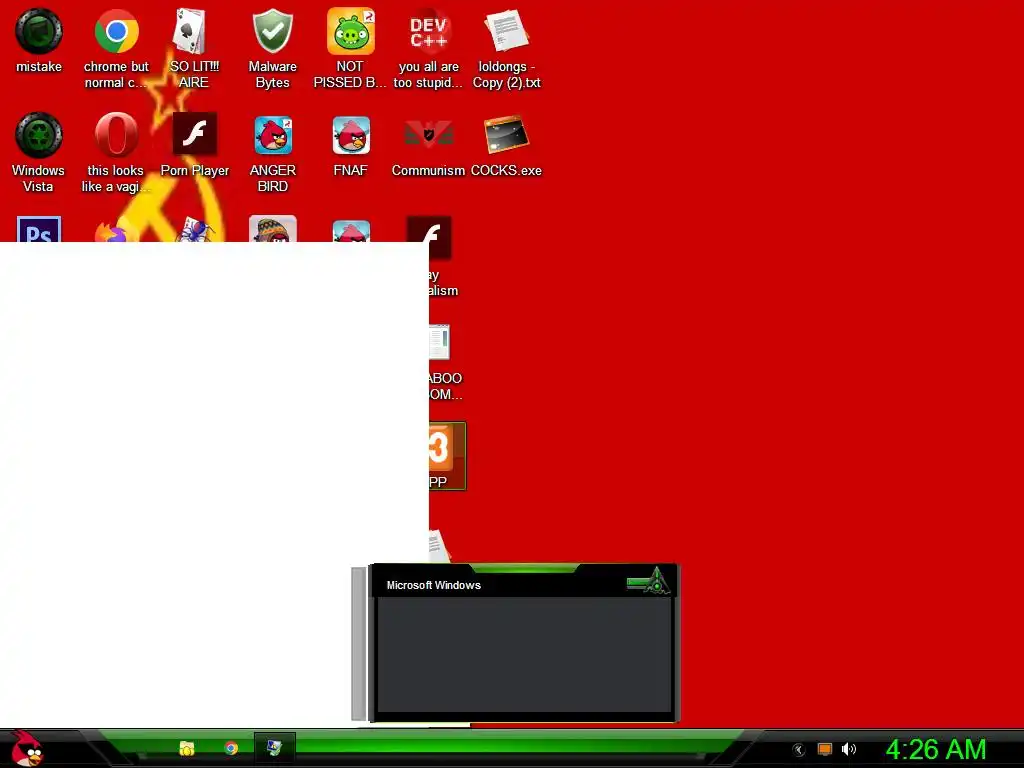Open the document icon labeled '...ABOO'
Viewport: 1024px width, 768px height.
[x=440, y=342]
